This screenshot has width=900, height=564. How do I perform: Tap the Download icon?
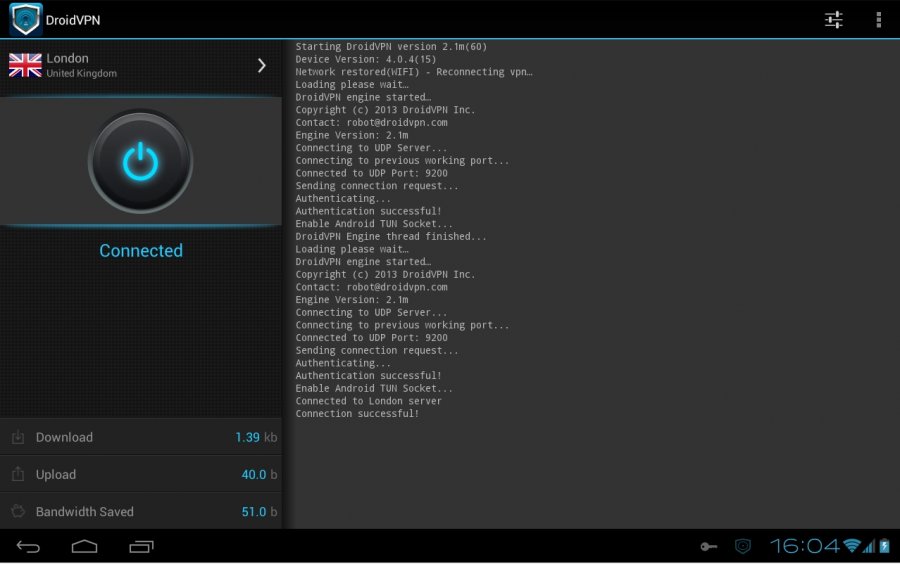pyautogui.click(x=18, y=437)
